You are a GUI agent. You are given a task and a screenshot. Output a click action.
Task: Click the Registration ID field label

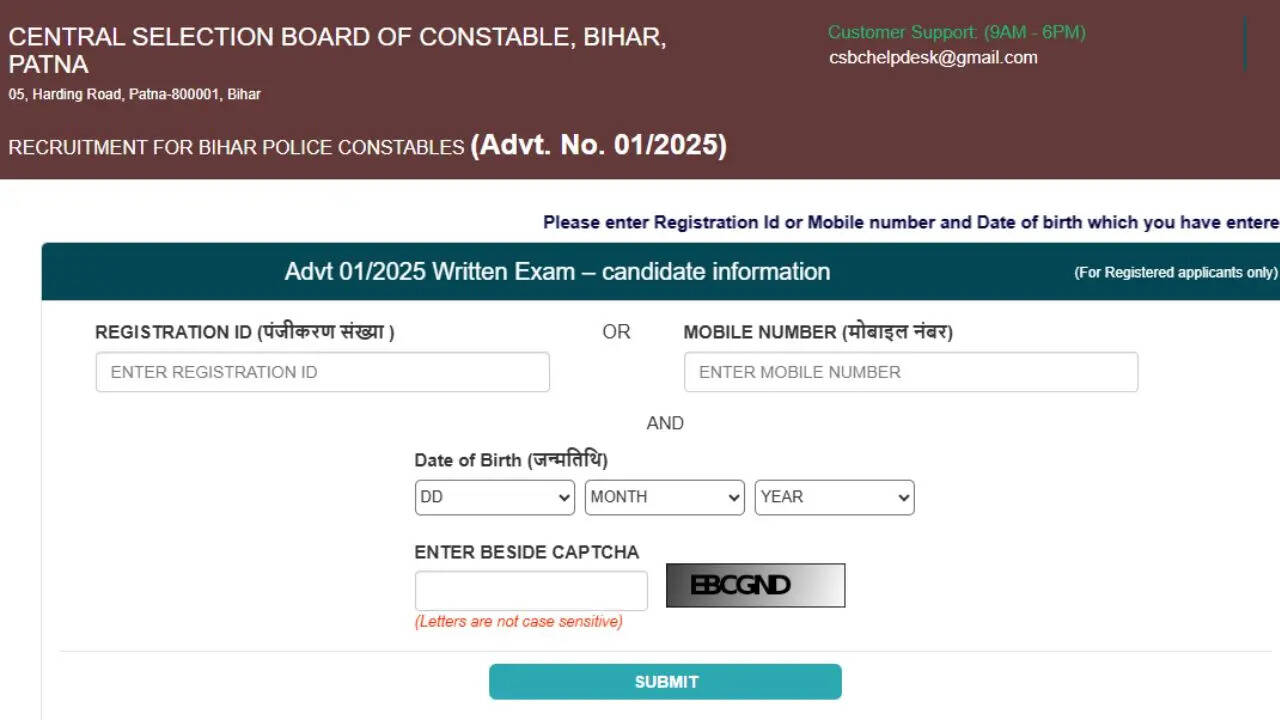244,332
